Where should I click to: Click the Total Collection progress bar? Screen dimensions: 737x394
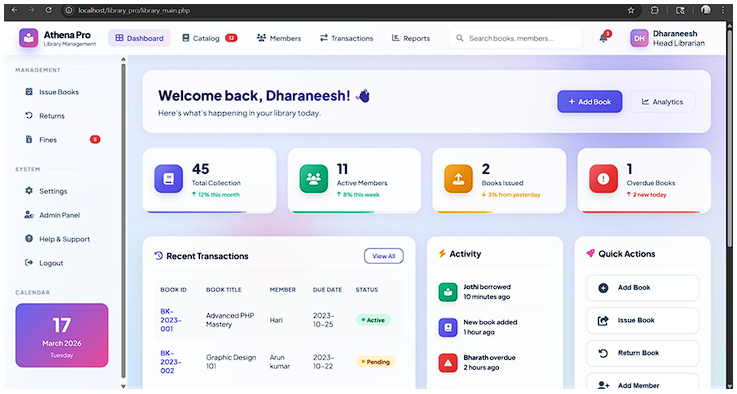(196, 212)
